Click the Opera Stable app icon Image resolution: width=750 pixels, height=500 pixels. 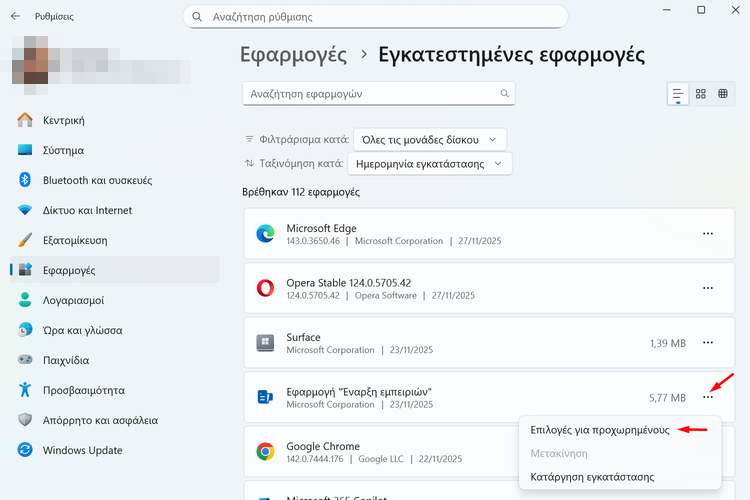point(266,289)
